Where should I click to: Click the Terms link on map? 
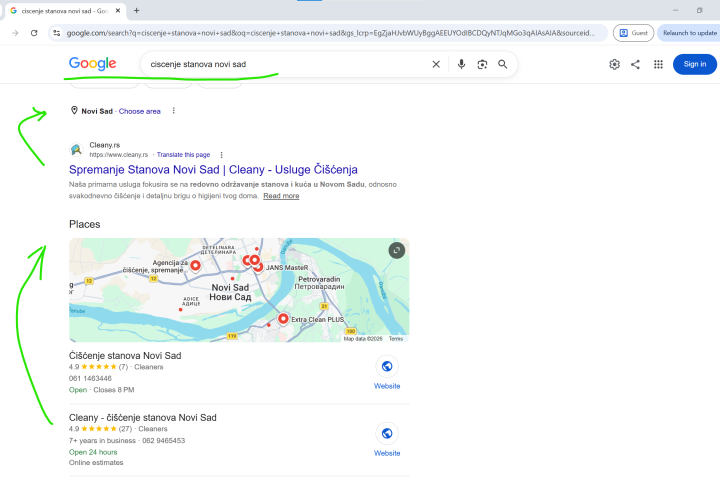(x=396, y=339)
